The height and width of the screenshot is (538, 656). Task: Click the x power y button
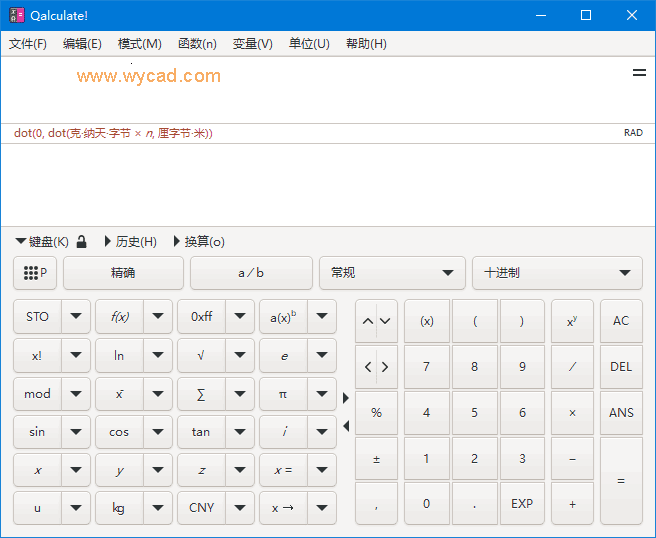click(572, 321)
